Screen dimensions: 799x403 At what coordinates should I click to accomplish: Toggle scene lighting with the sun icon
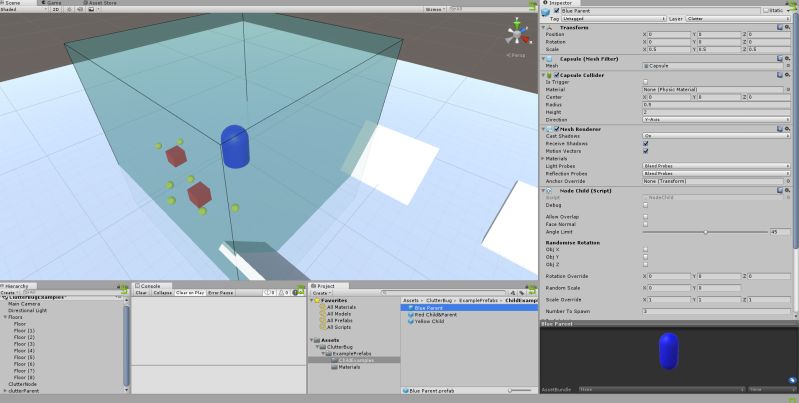pyautogui.click(x=70, y=9)
